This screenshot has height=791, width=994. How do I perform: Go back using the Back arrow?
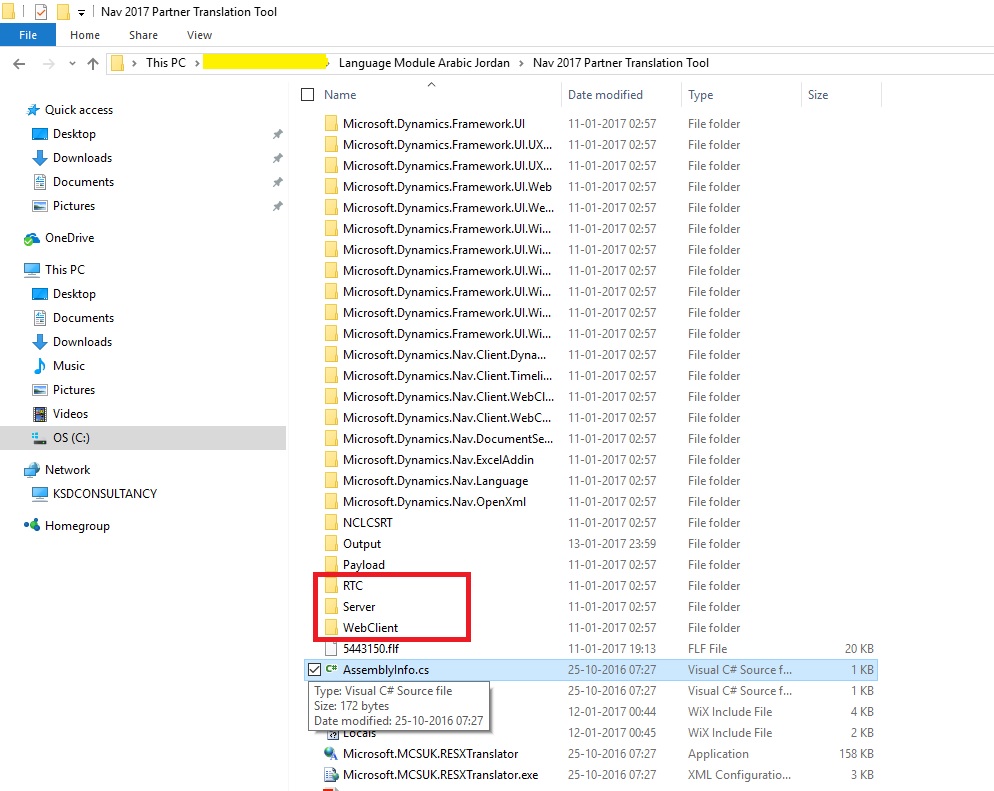(18, 63)
